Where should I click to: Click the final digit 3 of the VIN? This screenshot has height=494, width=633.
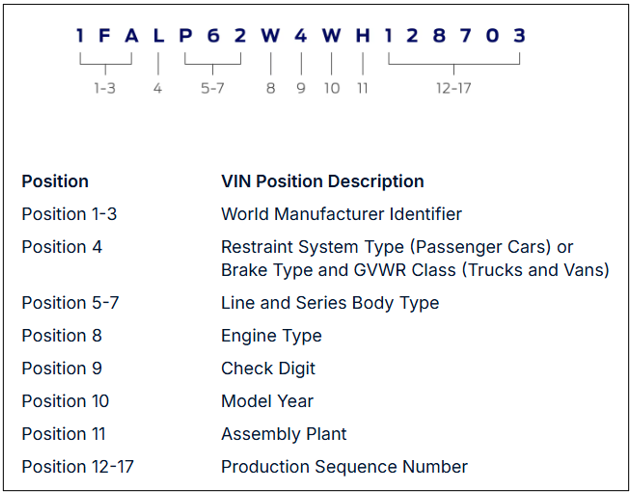518,36
